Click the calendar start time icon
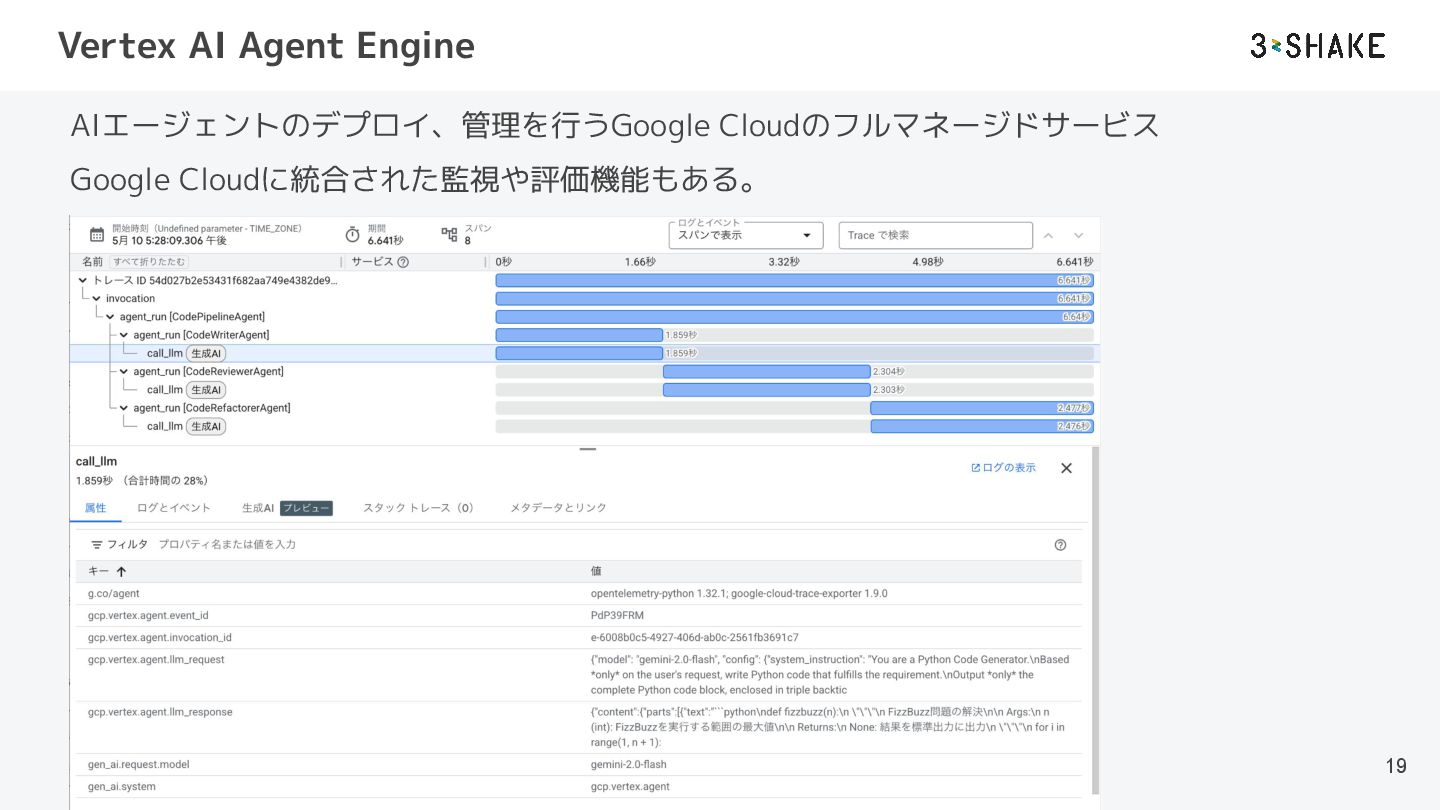1440x810 pixels. [97, 235]
